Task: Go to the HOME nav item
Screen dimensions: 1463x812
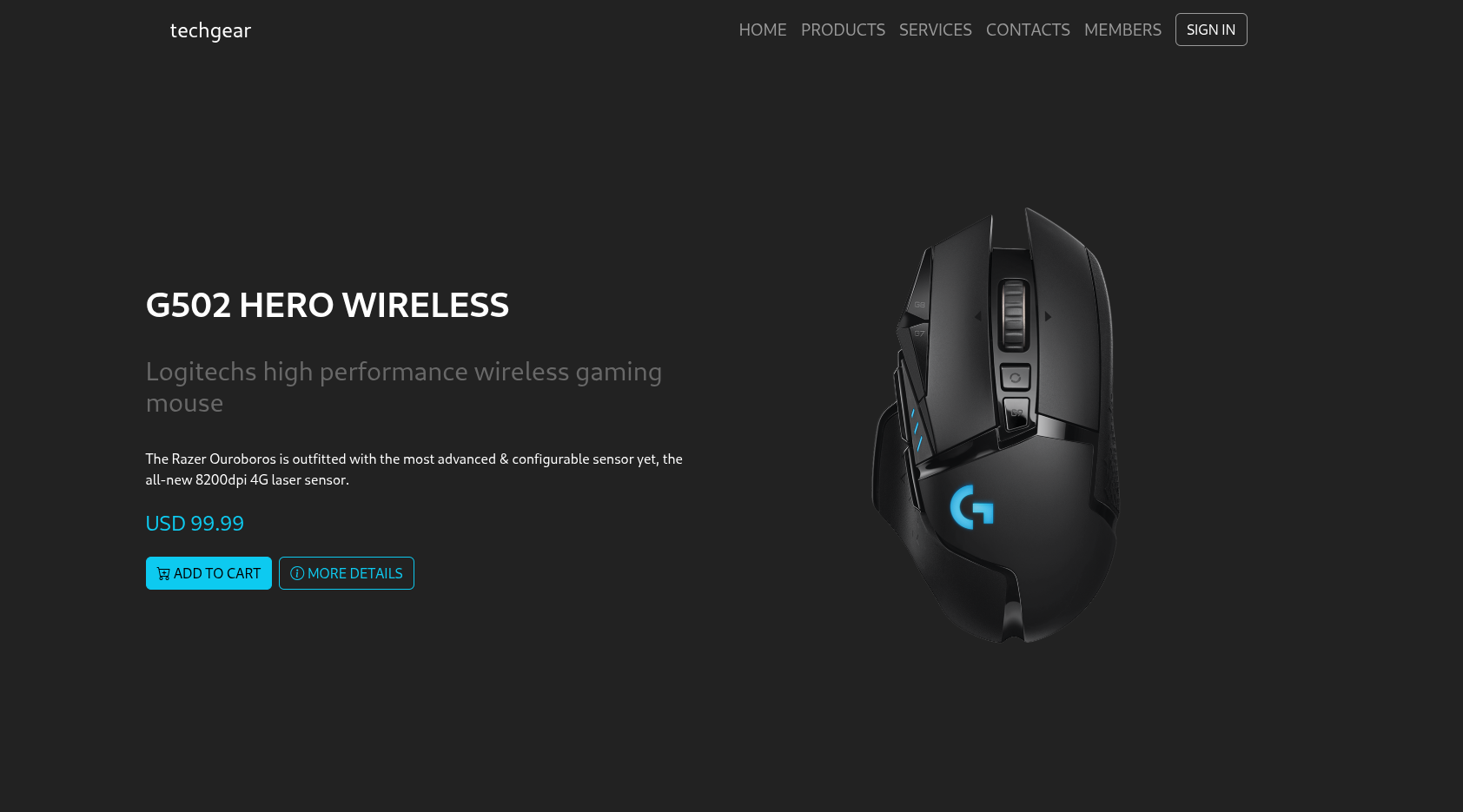Action: (x=763, y=30)
